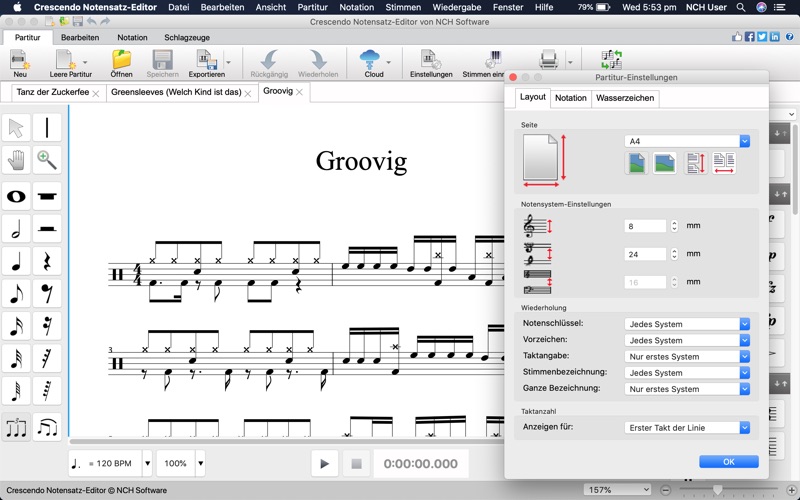Click the triplet tuplet tool
The height and width of the screenshot is (500, 800).
(x=16, y=427)
